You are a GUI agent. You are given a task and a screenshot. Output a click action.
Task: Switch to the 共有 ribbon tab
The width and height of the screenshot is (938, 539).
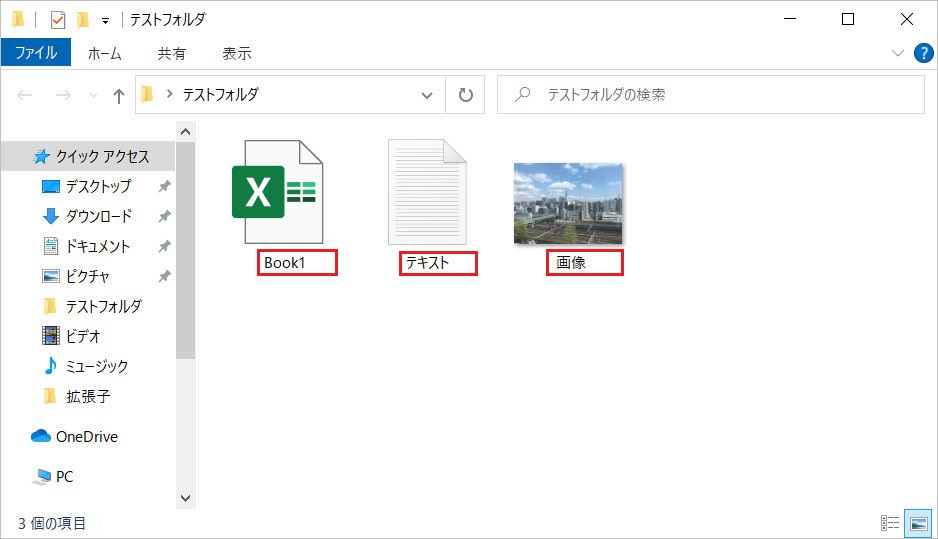pos(172,53)
